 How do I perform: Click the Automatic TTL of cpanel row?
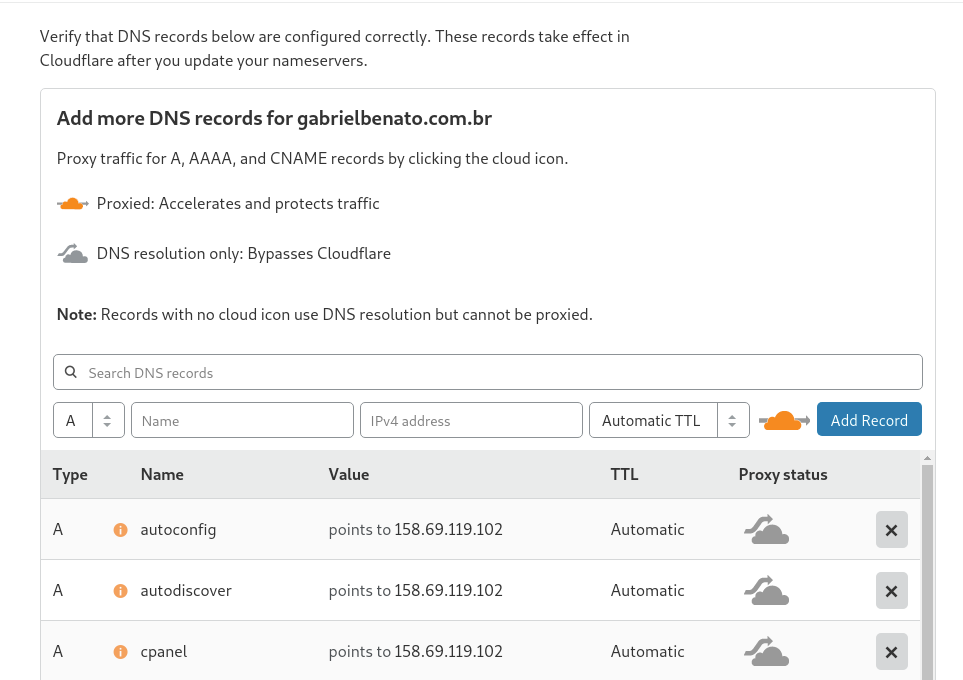click(647, 651)
